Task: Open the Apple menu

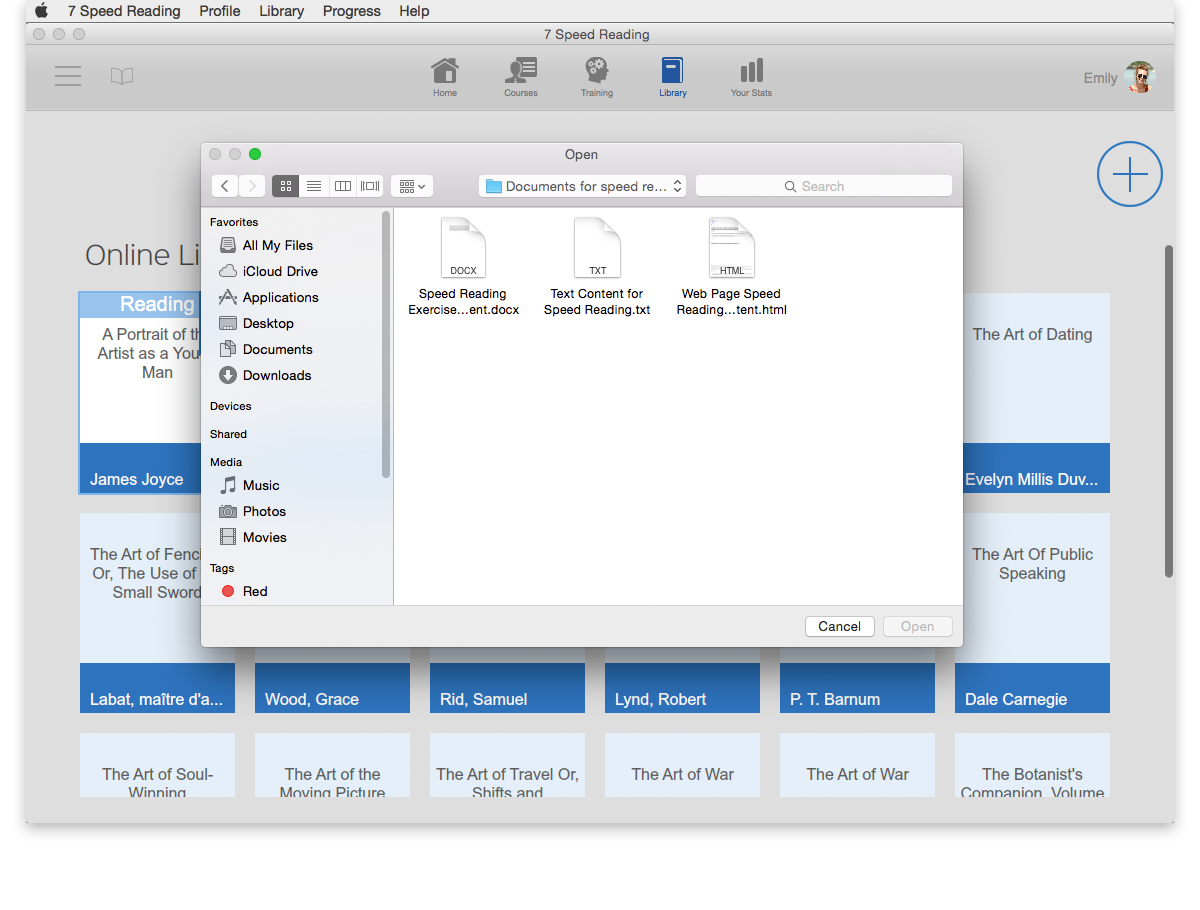Action: point(41,11)
